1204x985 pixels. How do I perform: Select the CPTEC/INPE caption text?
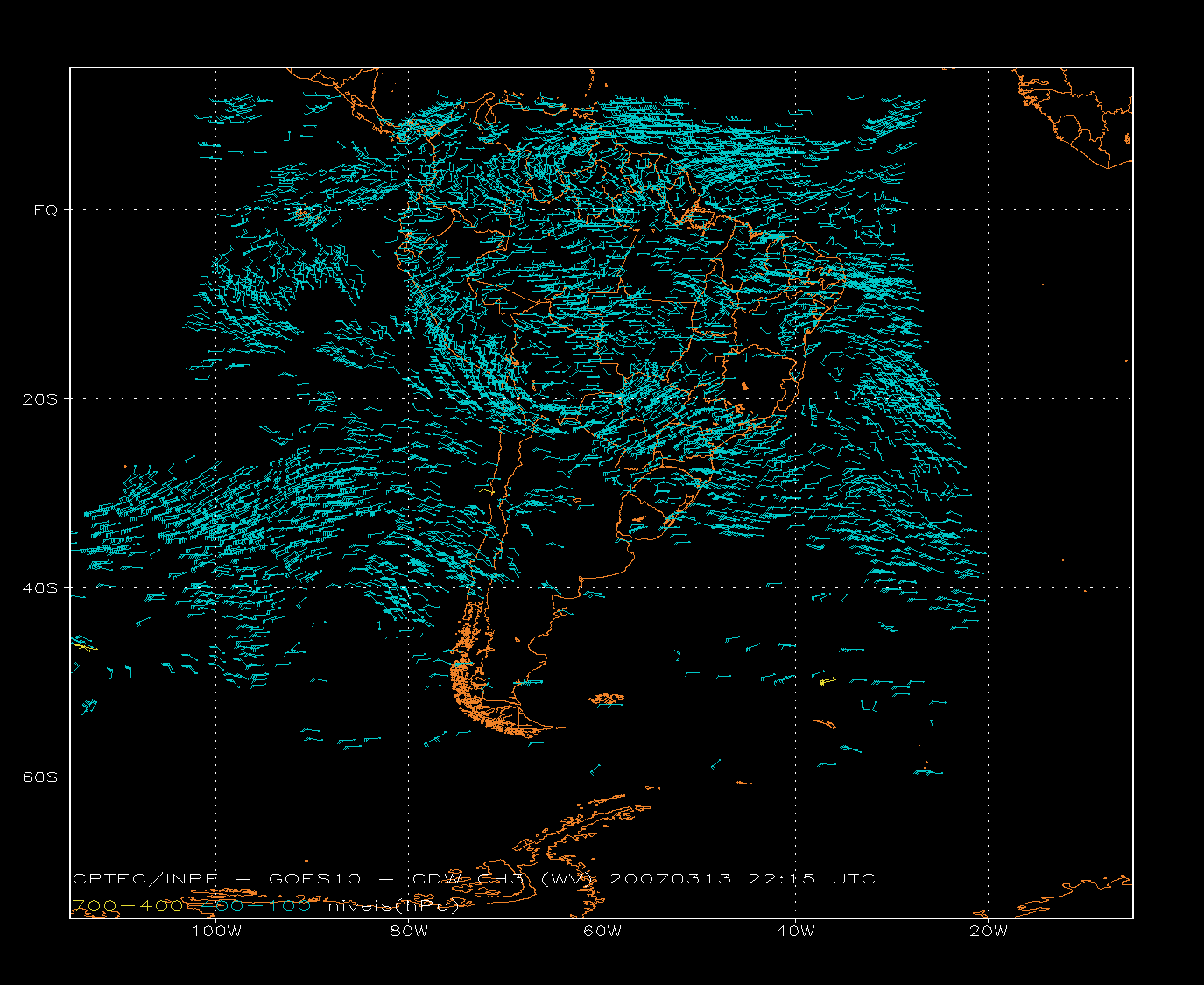pos(145,878)
